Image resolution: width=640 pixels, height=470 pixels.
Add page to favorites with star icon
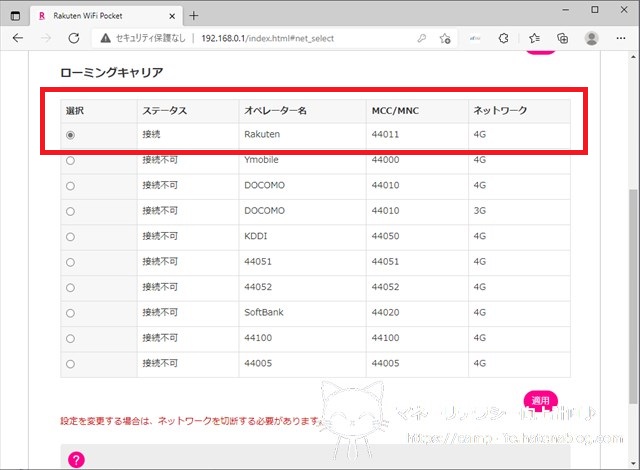pyautogui.click(x=445, y=38)
